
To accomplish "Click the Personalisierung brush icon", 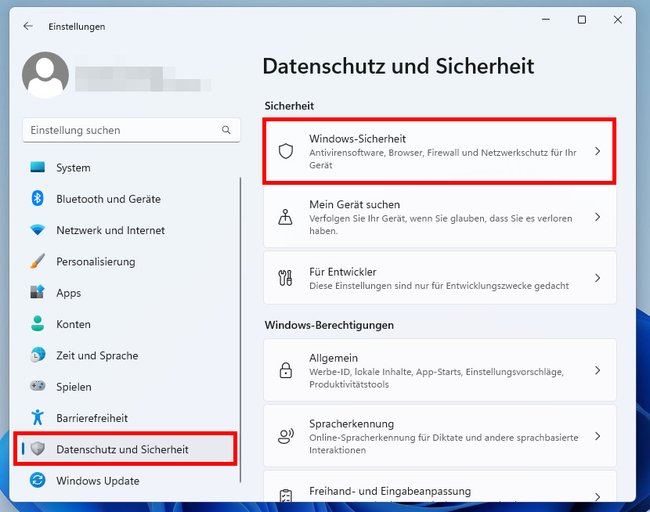I will tap(38, 261).
